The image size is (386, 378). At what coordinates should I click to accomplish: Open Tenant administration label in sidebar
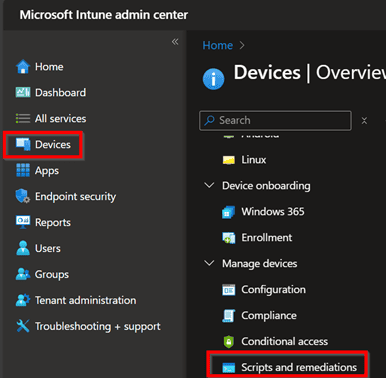coord(85,300)
